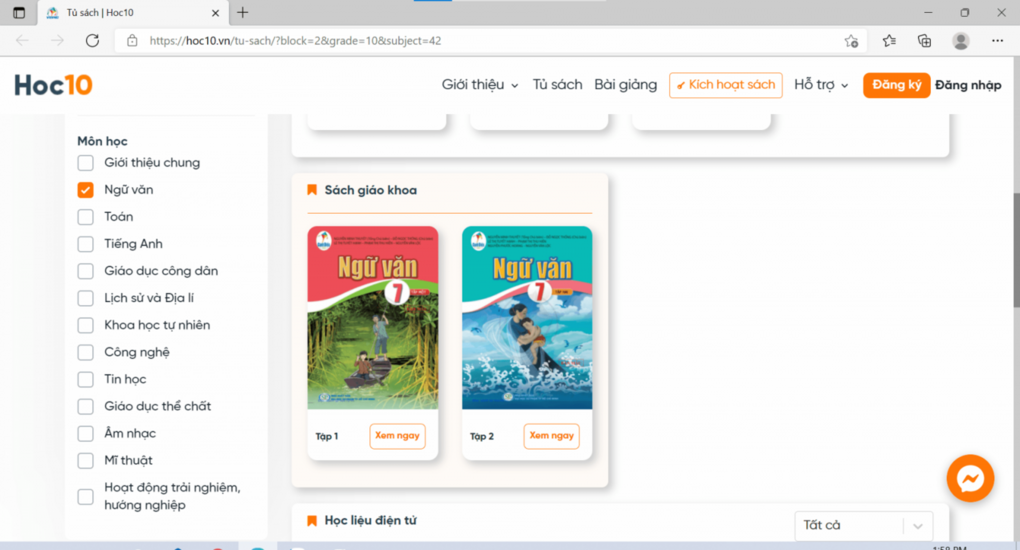Uncheck the Ngữ văn checkbox
Viewport: 1020px width, 550px height.
(85, 189)
